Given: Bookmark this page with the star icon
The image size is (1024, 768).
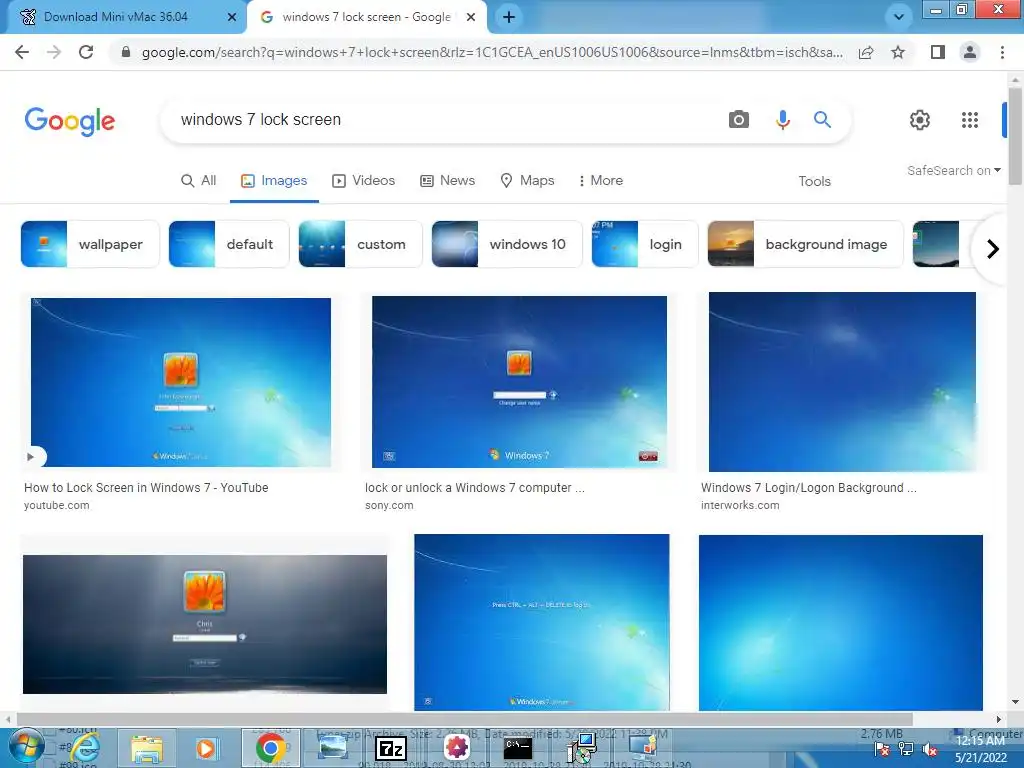Looking at the screenshot, I should tap(898, 52).
